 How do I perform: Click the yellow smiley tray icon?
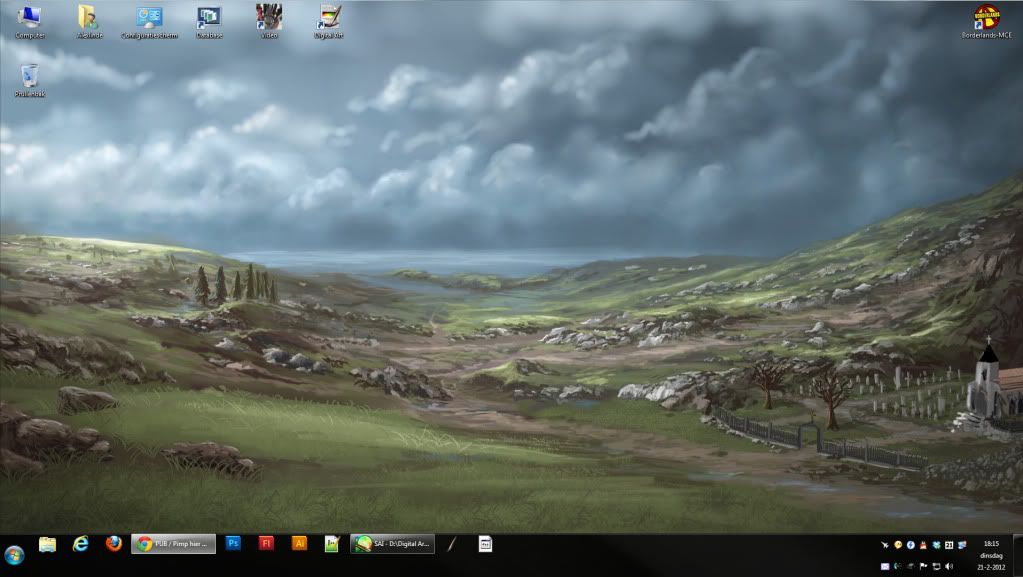898,544
